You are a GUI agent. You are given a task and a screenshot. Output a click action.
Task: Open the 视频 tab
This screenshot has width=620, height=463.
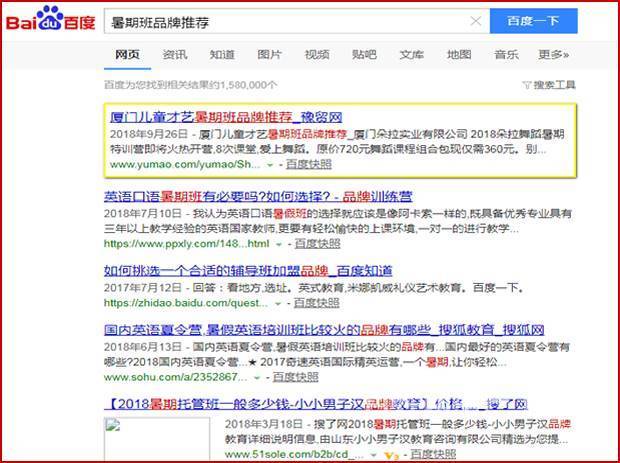[x=317, y=55]
